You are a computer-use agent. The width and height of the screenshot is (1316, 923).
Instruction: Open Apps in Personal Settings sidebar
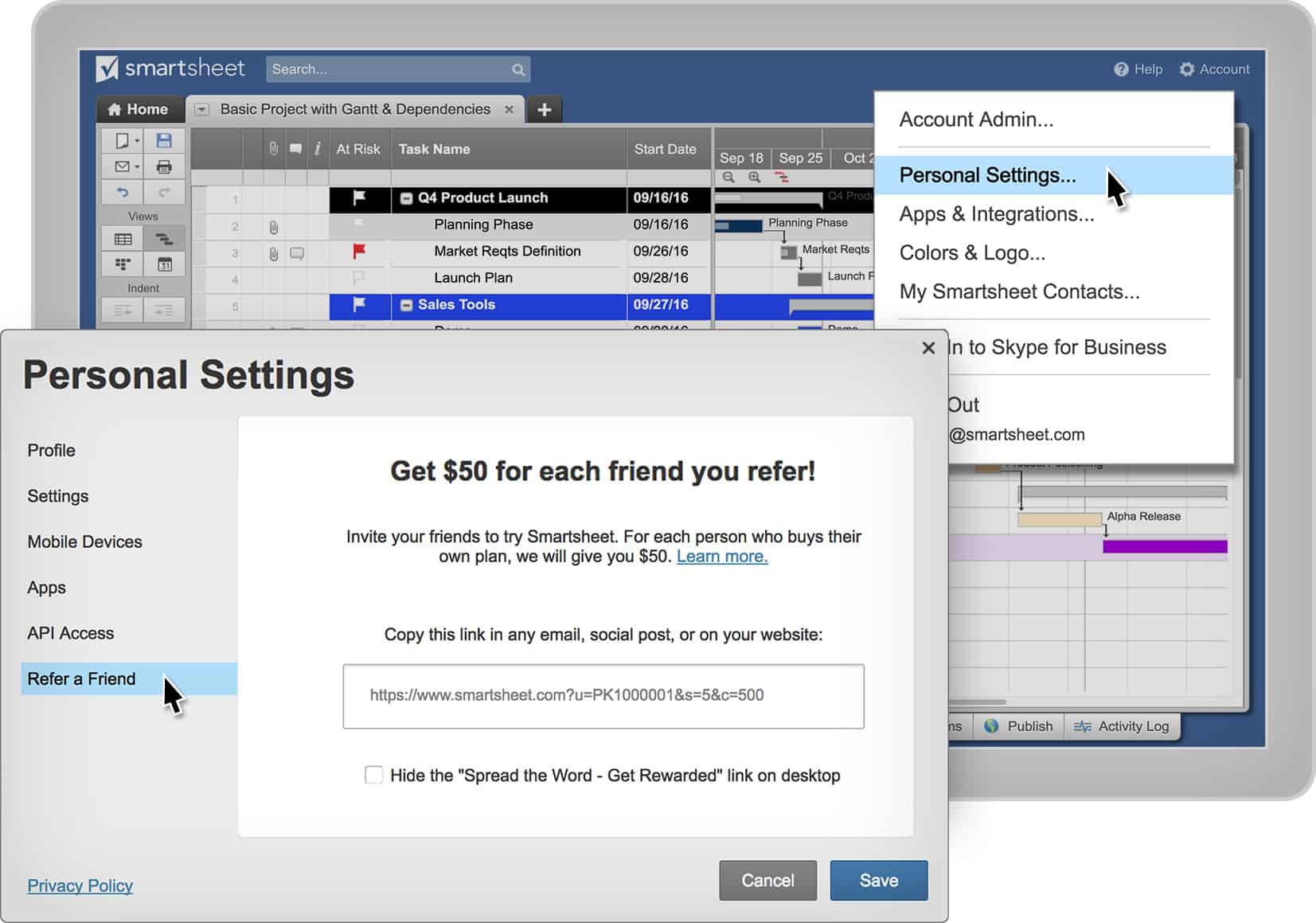click(47, 588)
